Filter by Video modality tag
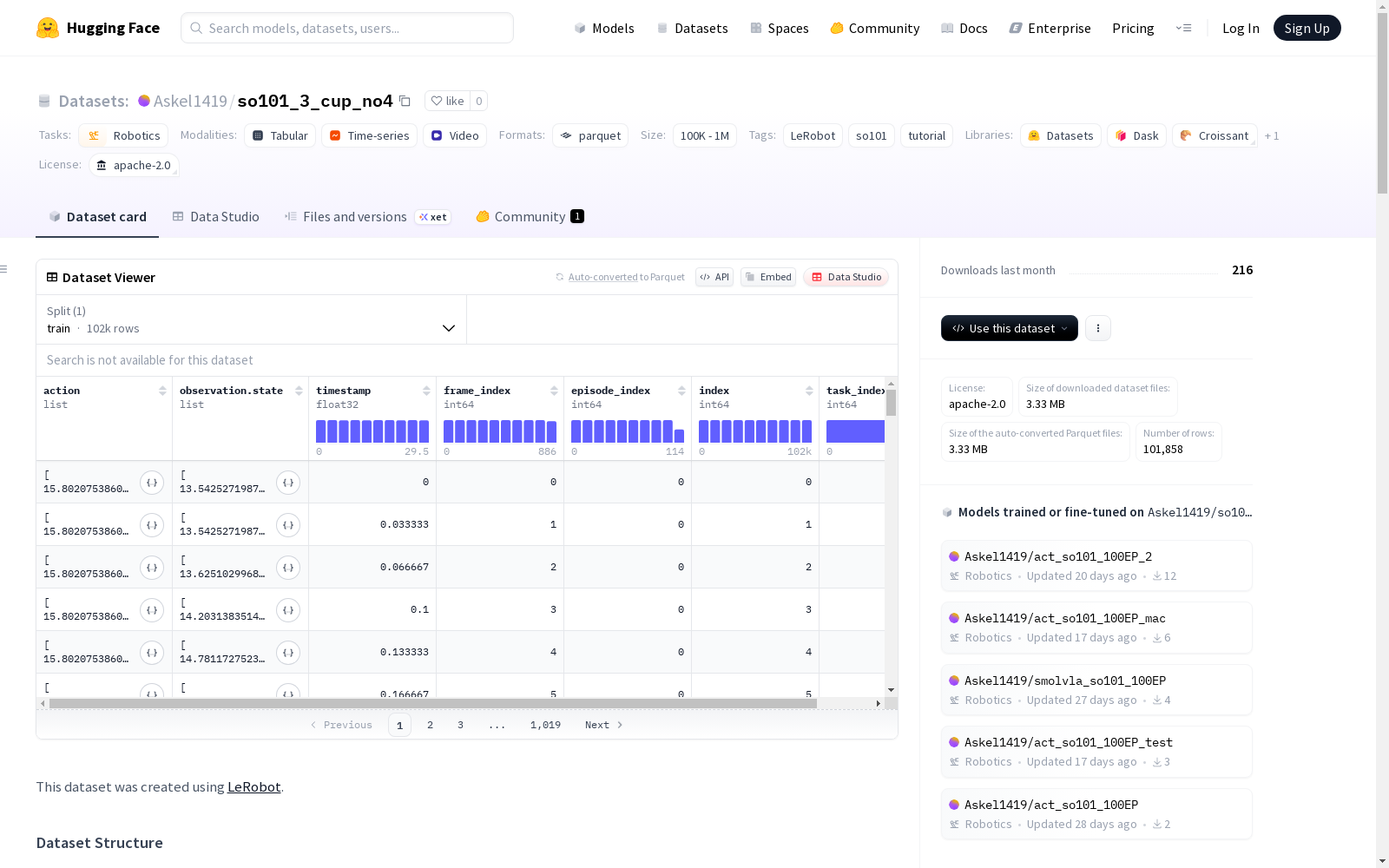 455,135
